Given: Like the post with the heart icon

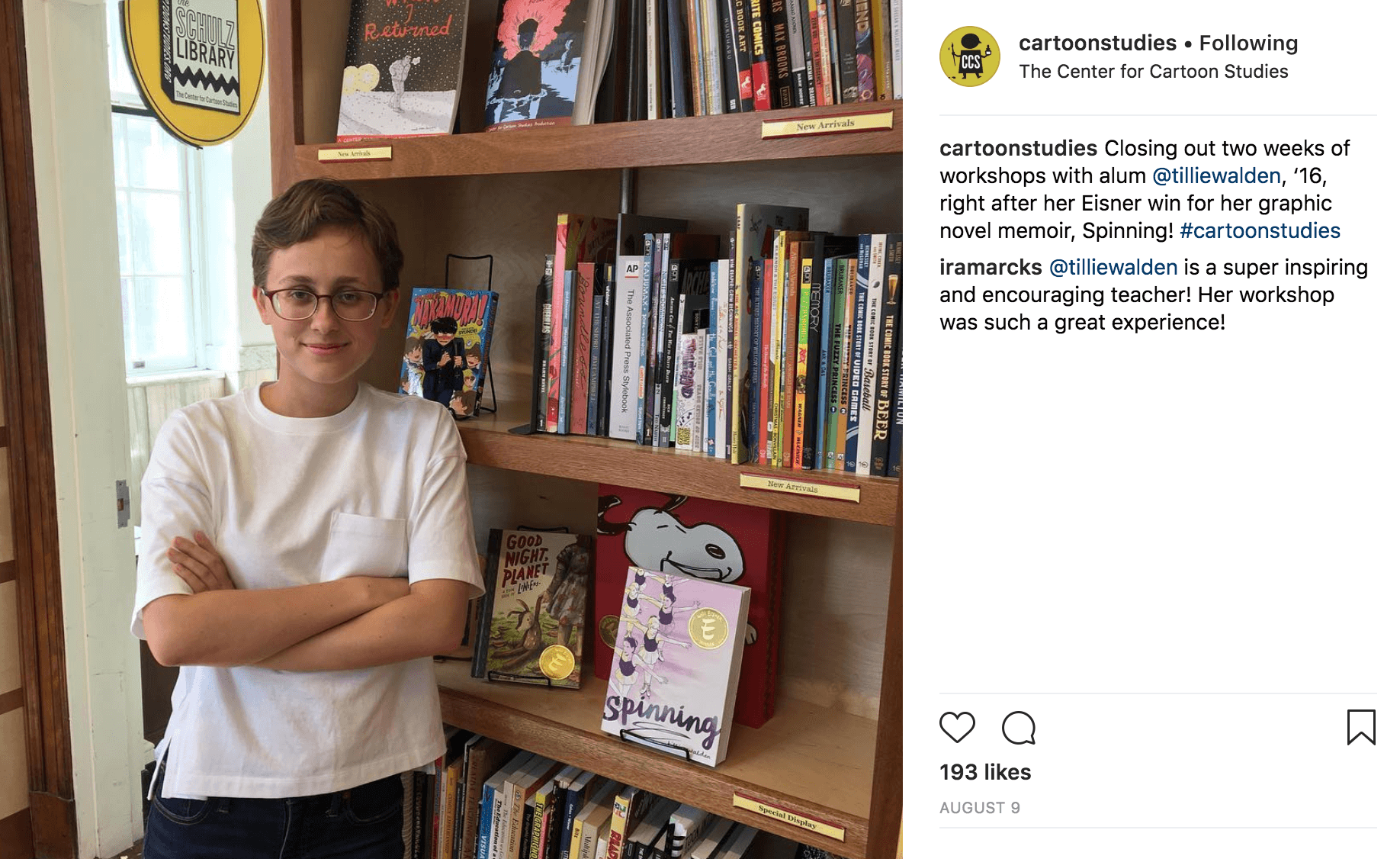Looking at the screenshot, I should click(x=957, y=727).
